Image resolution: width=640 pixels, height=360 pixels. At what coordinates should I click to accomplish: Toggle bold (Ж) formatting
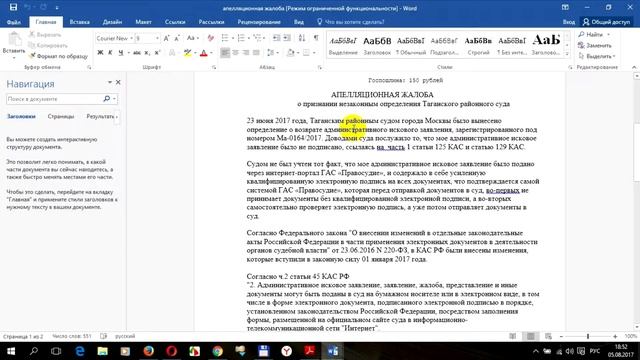pyautogui.click(x=100, y=53)
